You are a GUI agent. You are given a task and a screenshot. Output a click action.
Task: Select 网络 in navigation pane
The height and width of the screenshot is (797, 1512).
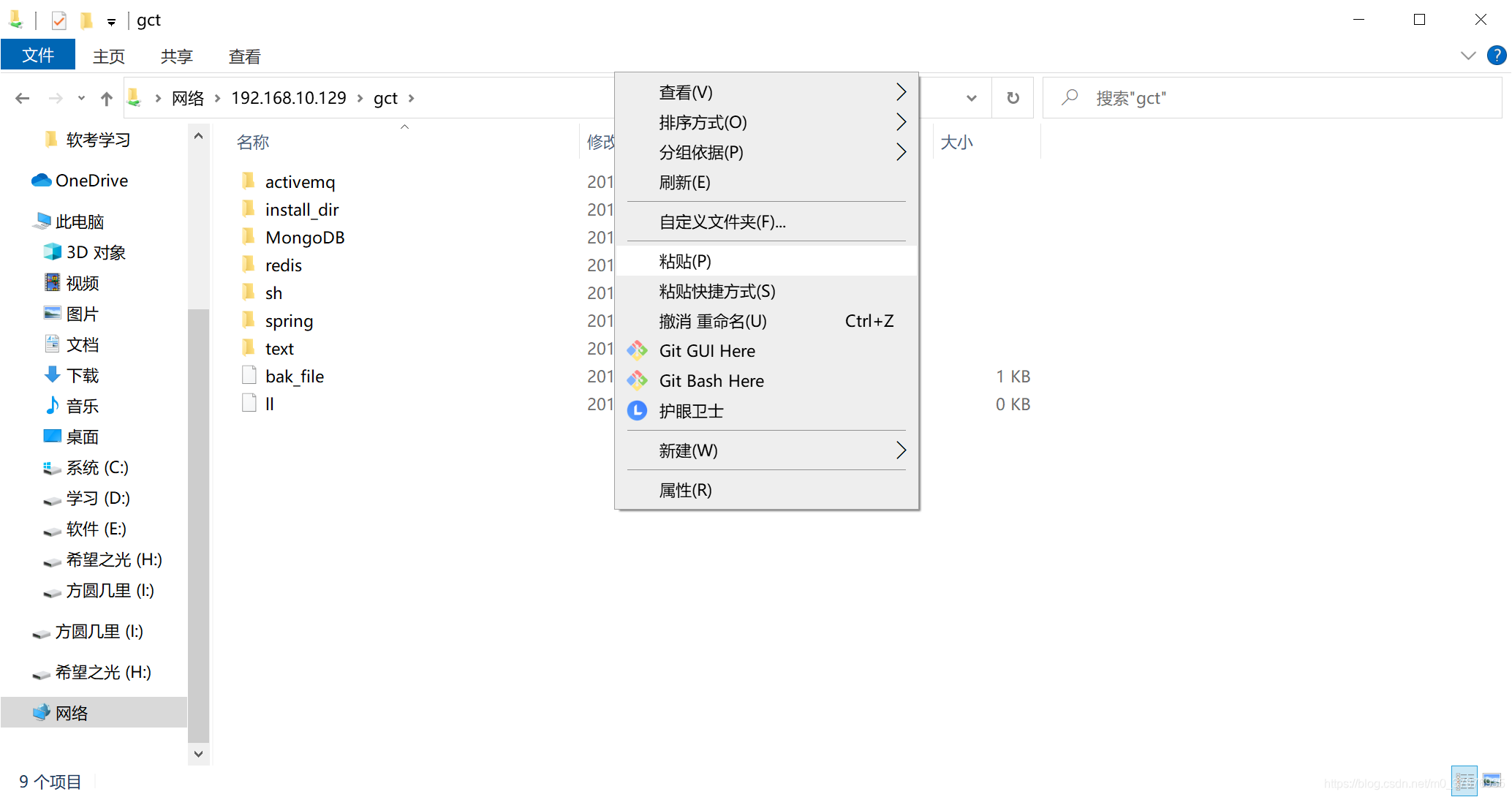click(94, 713)
